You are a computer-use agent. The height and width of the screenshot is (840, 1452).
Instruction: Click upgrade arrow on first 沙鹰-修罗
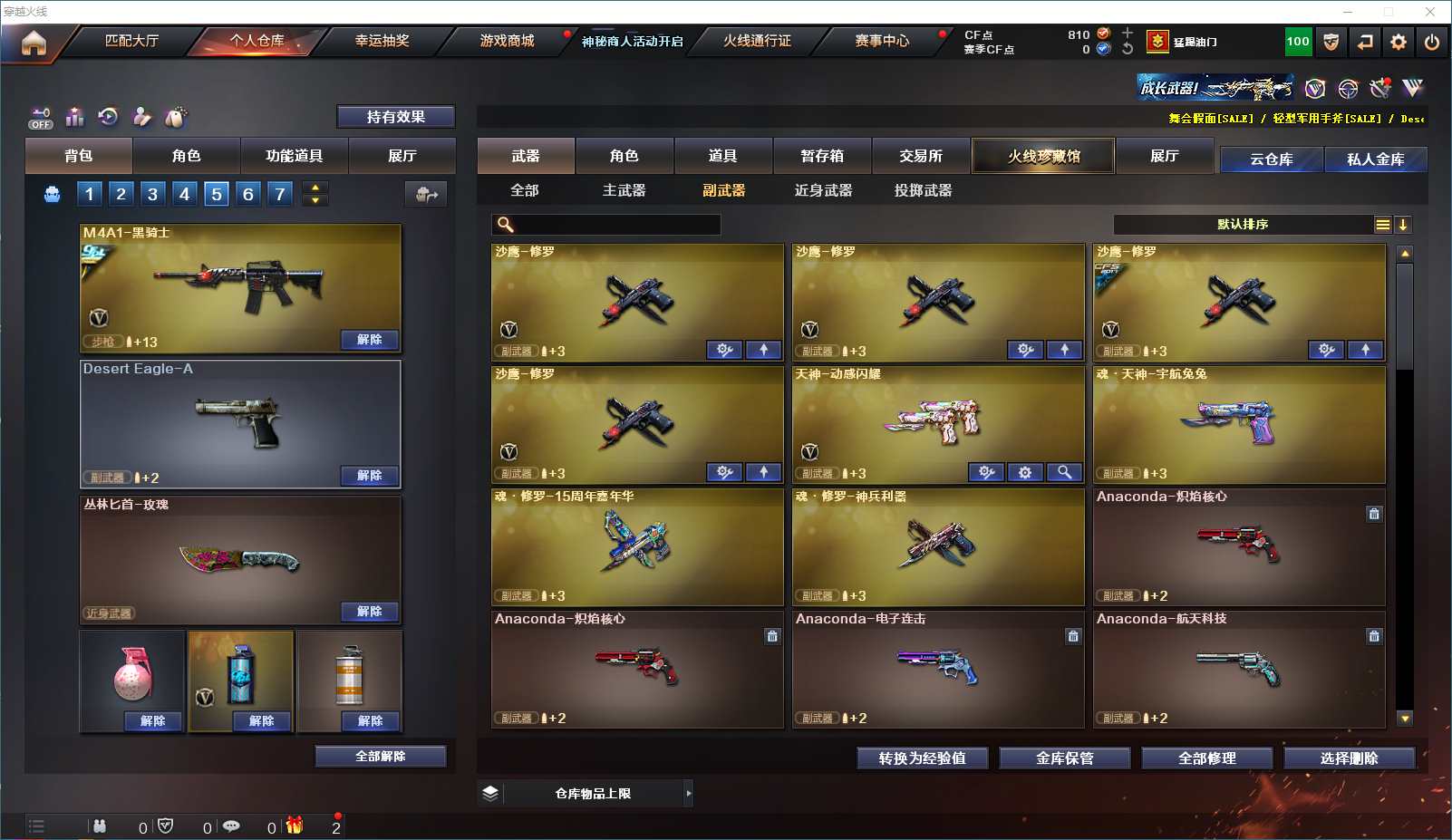pyautogui.click(x=763, y=350)
